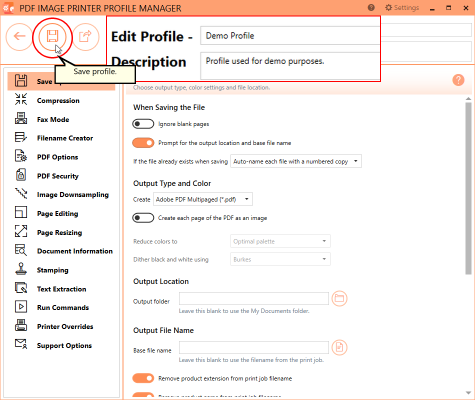The width and height of the screenshot is (475, 400).
Task: Toggle Create each page as image
Action: [143, 218]
